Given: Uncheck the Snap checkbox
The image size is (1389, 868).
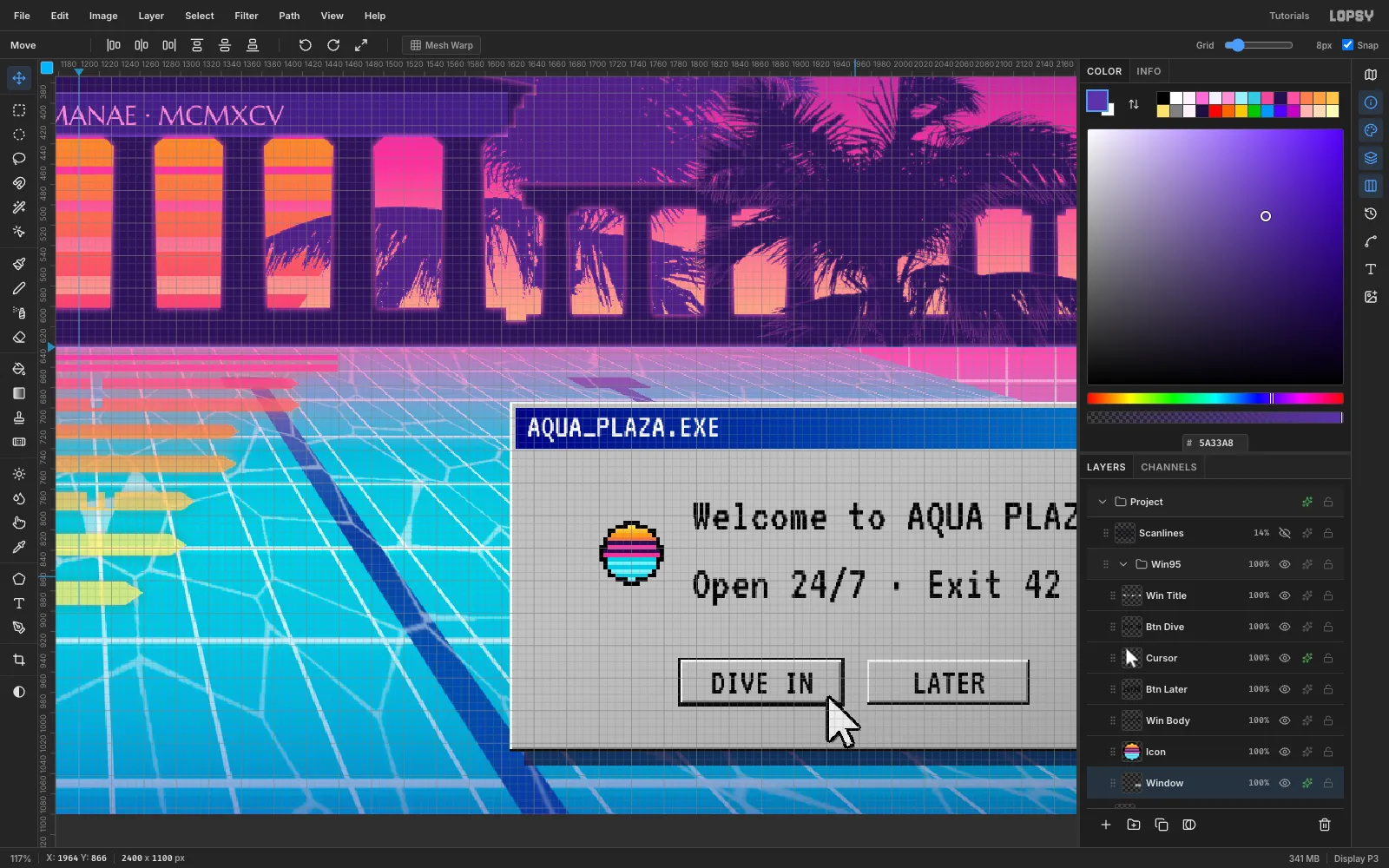Looking at the screenshot, I should click(x=1347, y=45).
